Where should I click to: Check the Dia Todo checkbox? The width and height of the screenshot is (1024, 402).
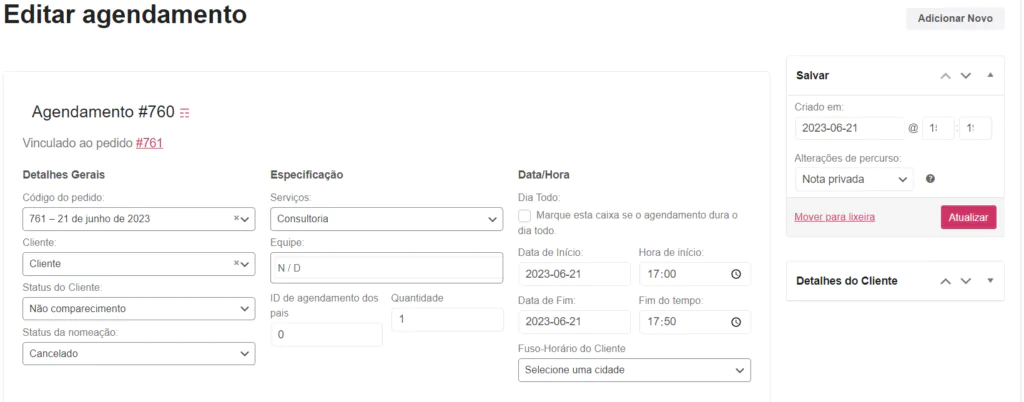[x=524, y=216]
